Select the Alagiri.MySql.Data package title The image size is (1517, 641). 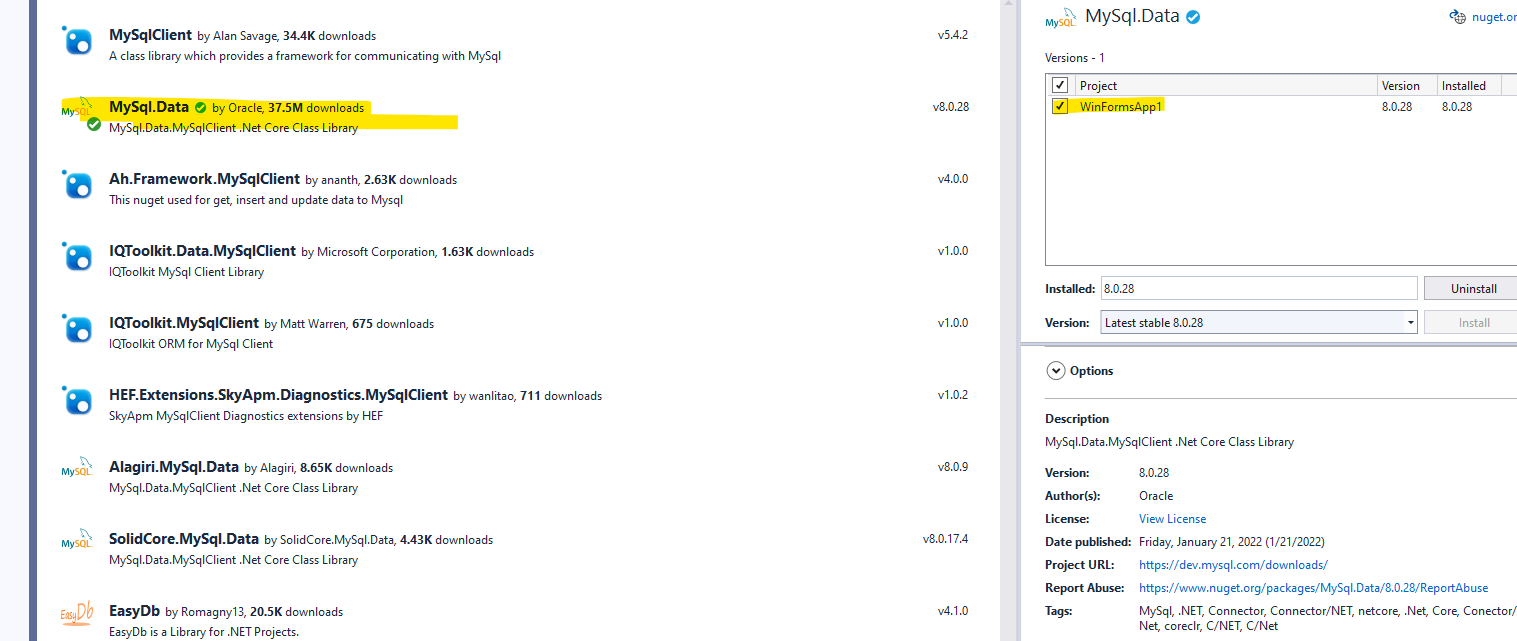pos(174,467)
